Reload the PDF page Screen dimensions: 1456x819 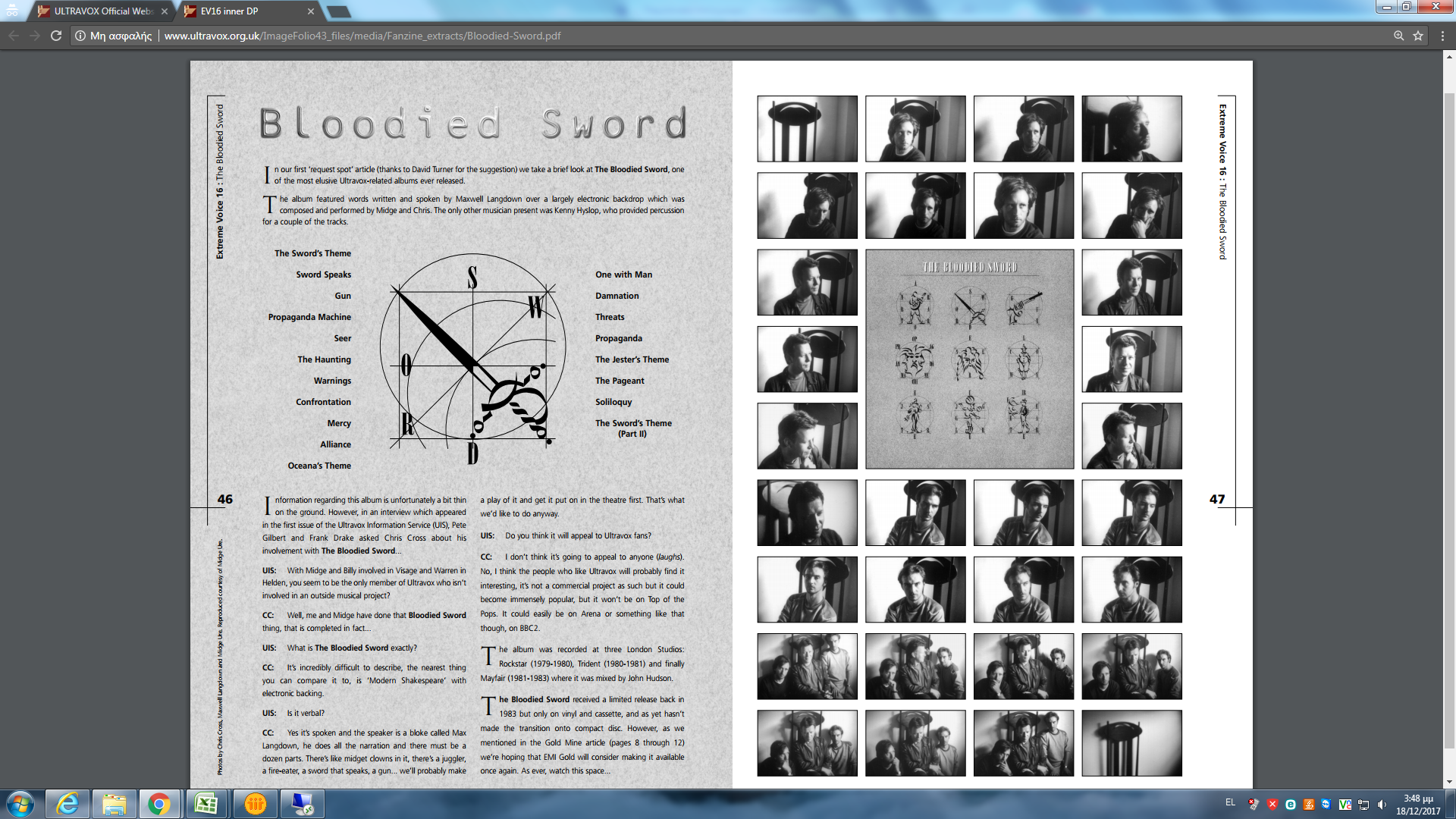[x=56, y=36]
